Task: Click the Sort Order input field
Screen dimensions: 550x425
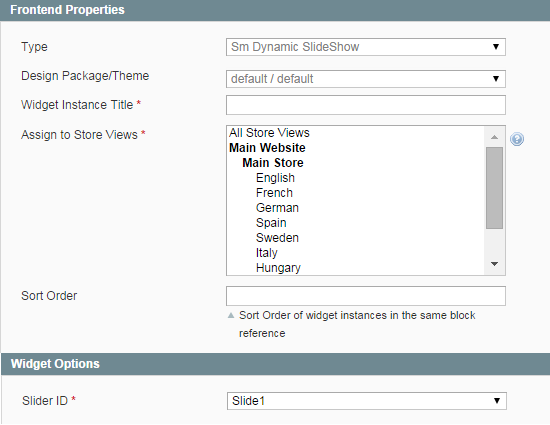Action: pyautogui.click(x=365, y=296)
